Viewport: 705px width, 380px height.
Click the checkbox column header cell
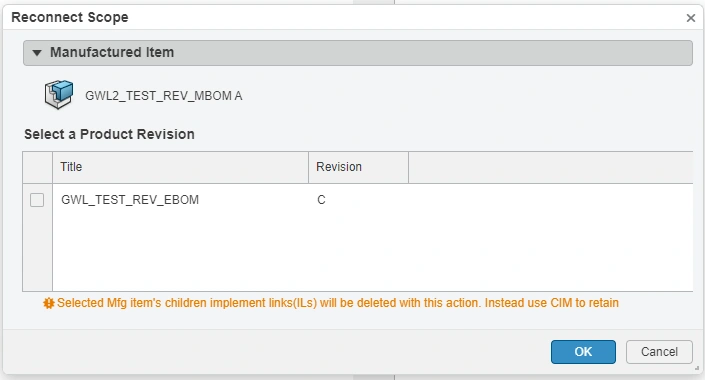(37, 167)
